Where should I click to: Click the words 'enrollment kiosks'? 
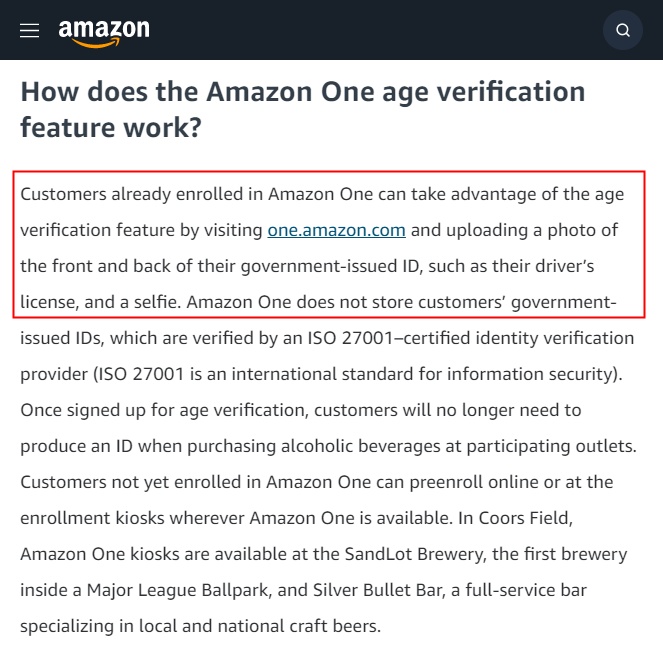click(x=92, y=518)
